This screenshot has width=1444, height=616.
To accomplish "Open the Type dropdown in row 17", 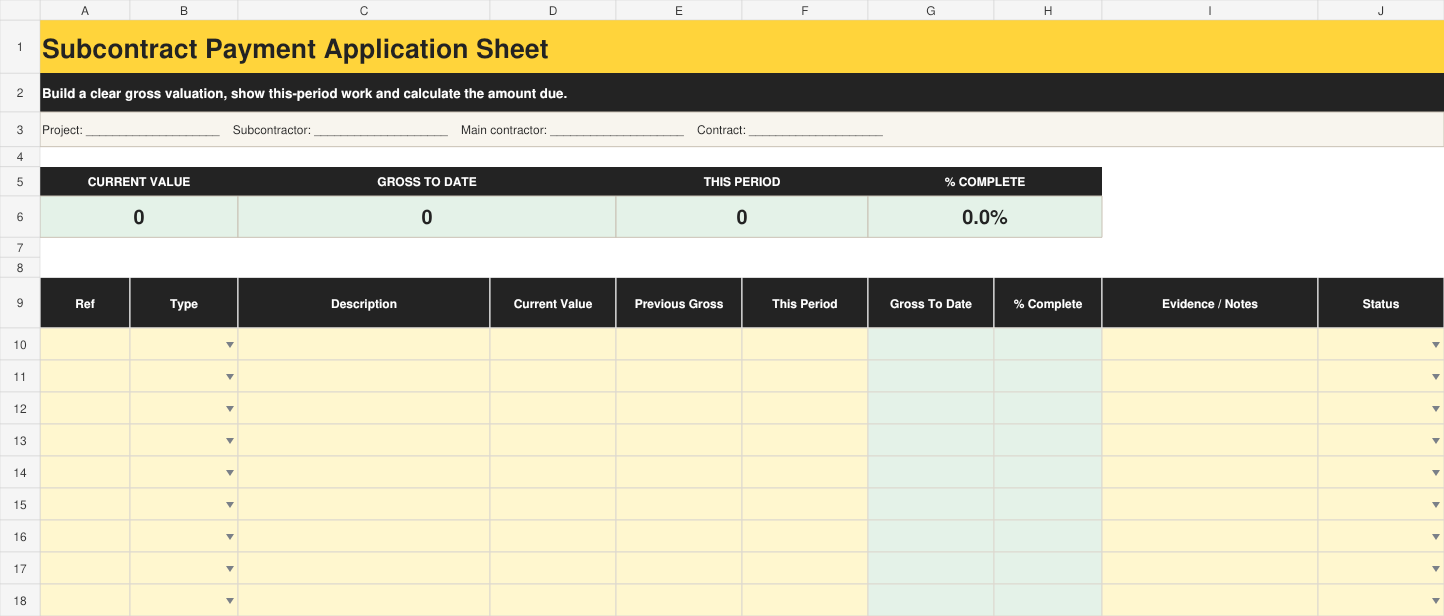I will (230, 569).
